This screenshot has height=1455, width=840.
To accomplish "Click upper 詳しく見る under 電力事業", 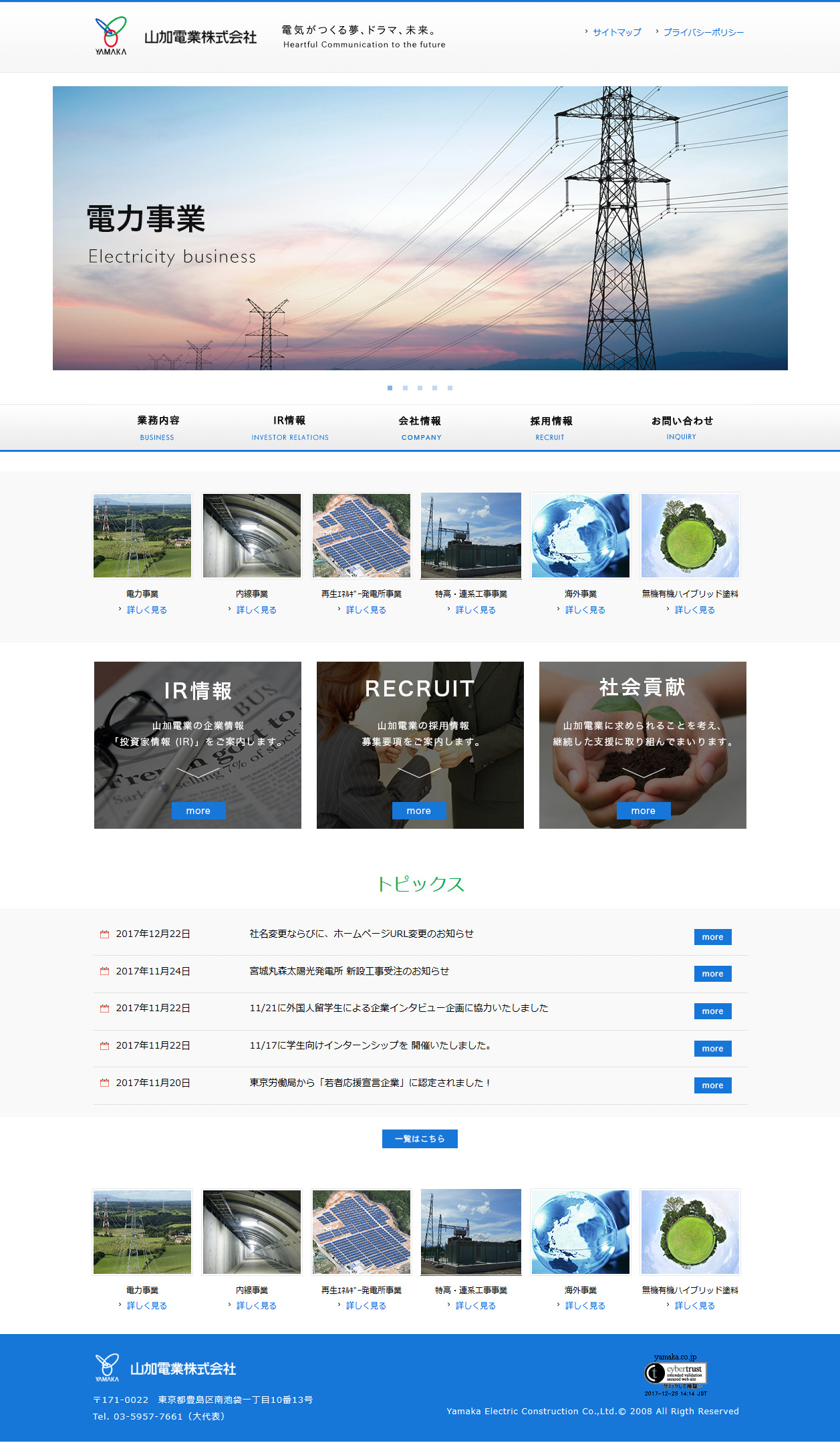I will [x=147, y=610].
